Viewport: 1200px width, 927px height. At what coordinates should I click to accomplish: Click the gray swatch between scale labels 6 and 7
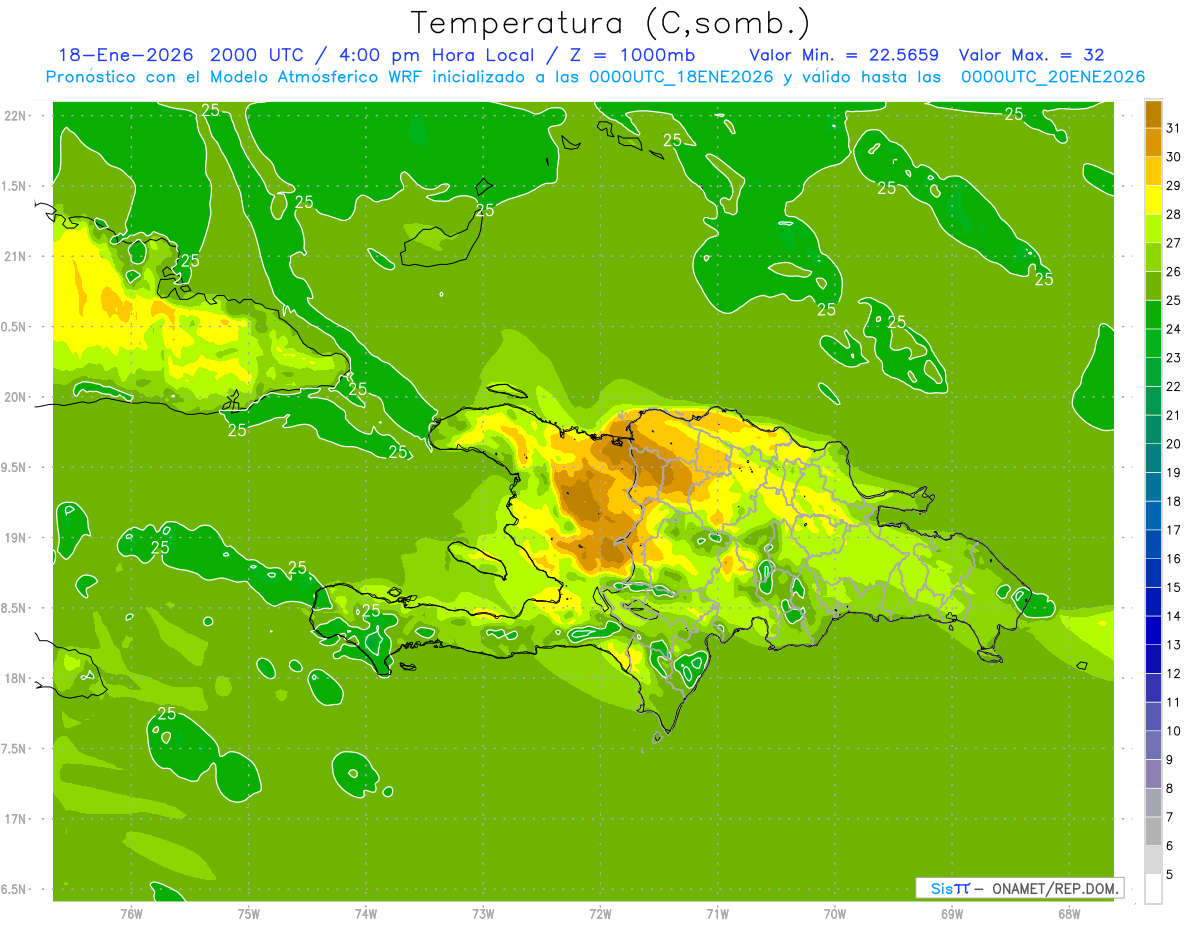(1153, 831)
